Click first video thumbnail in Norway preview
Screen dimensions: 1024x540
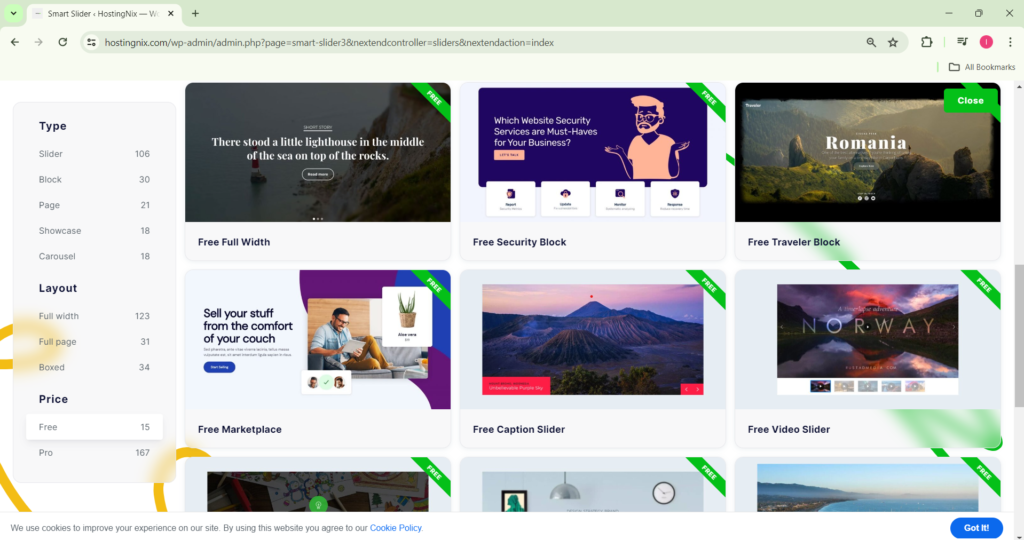pyautogui.click(x=820, y=387)
